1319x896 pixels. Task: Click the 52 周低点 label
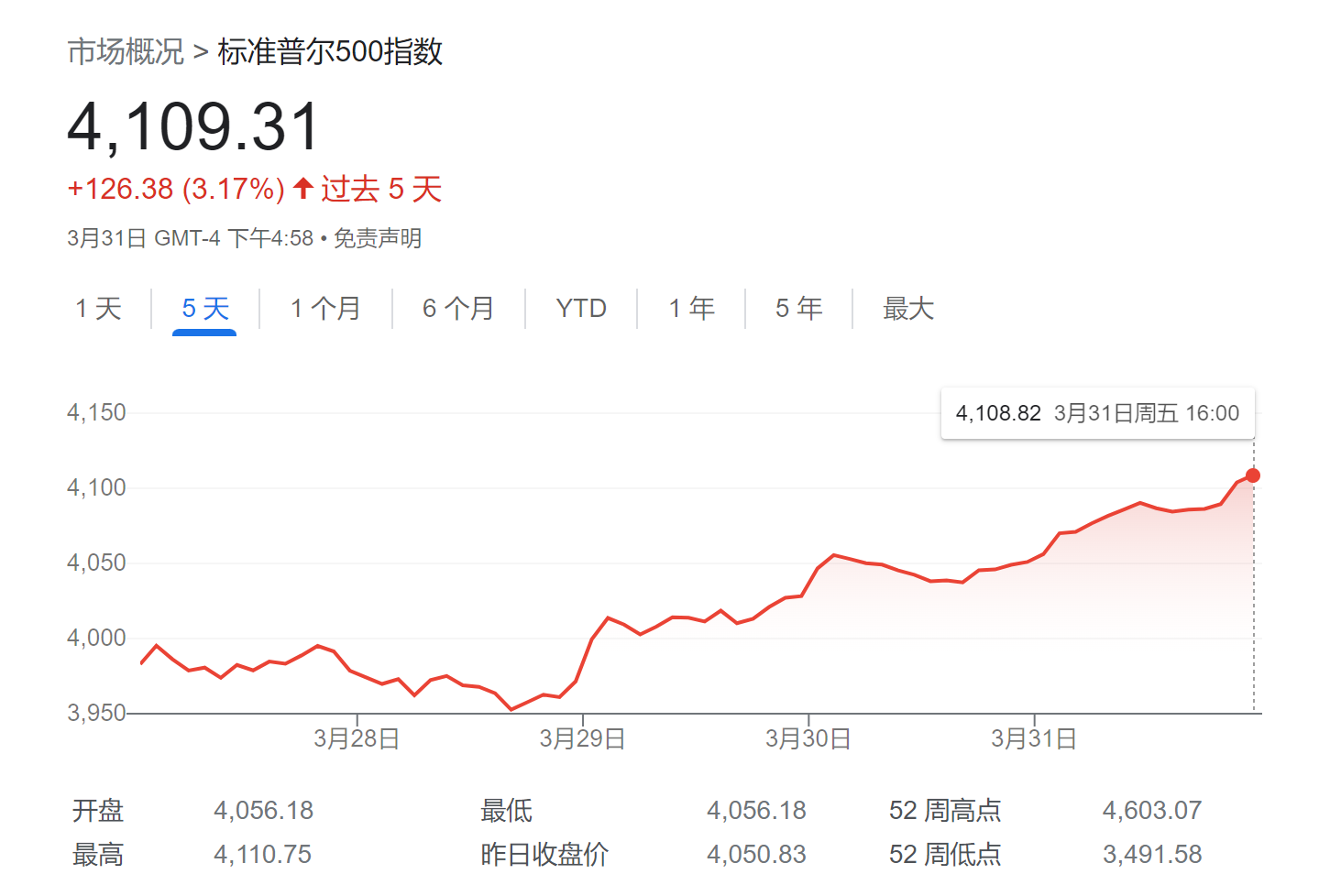pos(945,855)
